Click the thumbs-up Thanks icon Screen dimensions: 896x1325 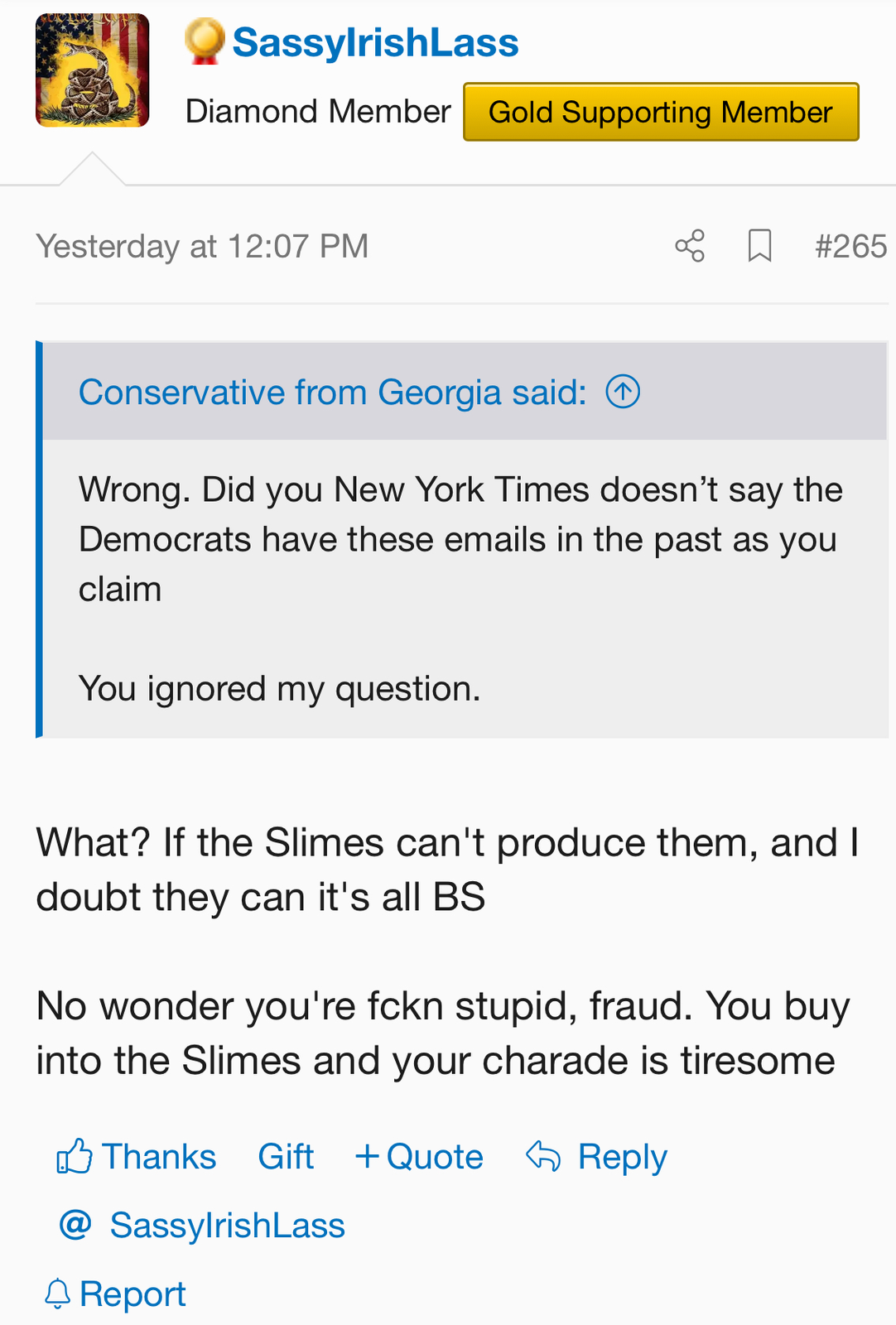pyautogui.click(x=74, y=1156)
